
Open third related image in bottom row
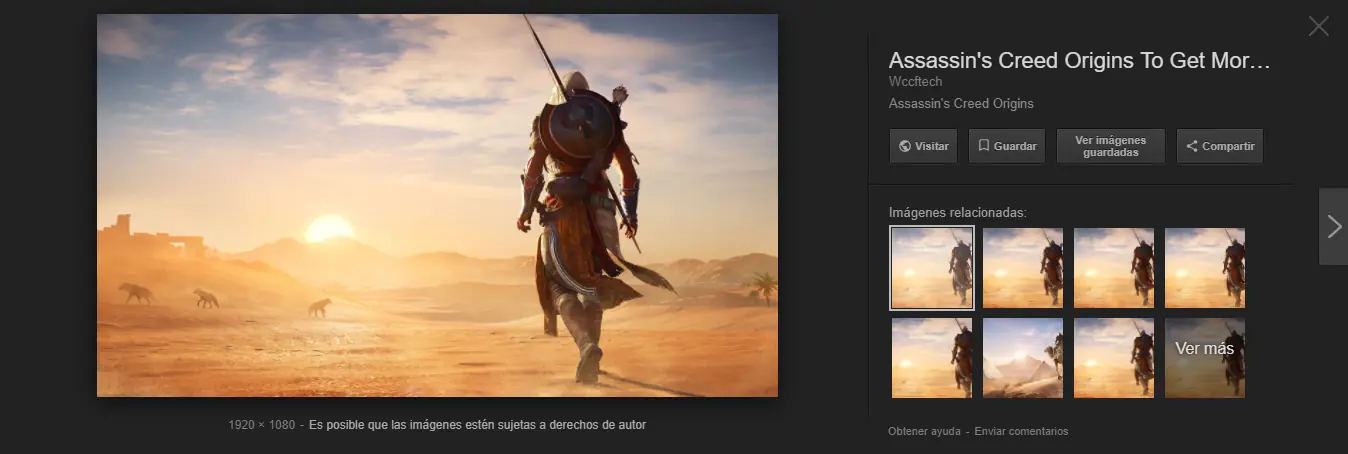pyautogui.click(x=1114, y=358)
